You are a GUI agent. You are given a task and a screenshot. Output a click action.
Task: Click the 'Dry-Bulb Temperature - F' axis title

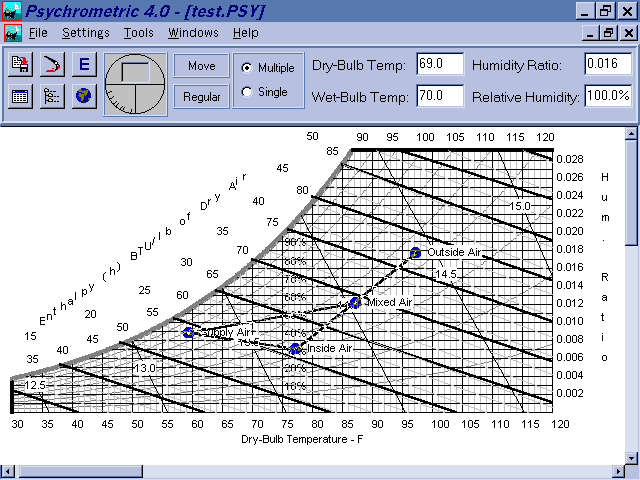[302, 439]
